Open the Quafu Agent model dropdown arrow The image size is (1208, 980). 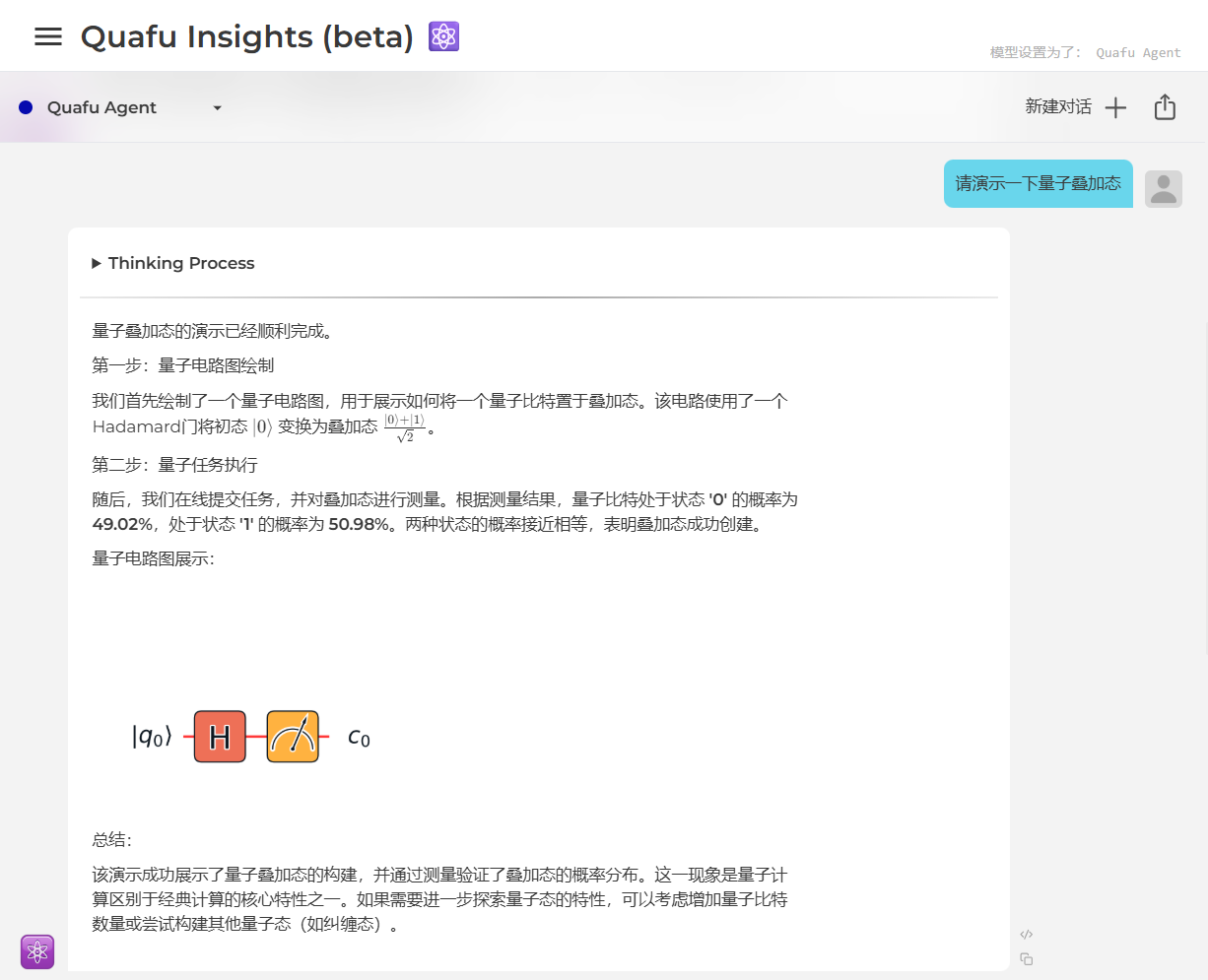217,108
